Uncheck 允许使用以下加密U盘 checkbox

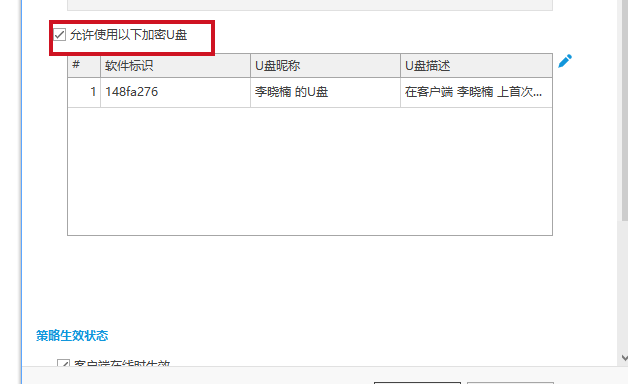point(60,35)
